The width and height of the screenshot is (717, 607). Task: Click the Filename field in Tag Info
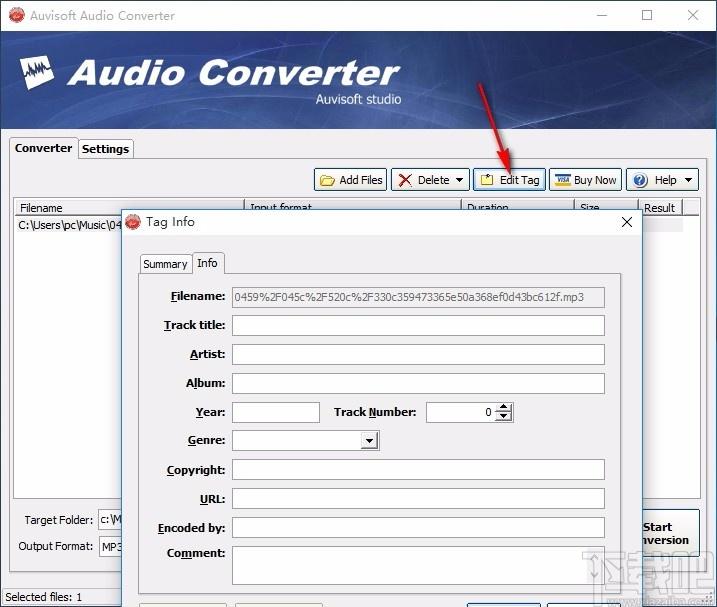coord(418,297)
